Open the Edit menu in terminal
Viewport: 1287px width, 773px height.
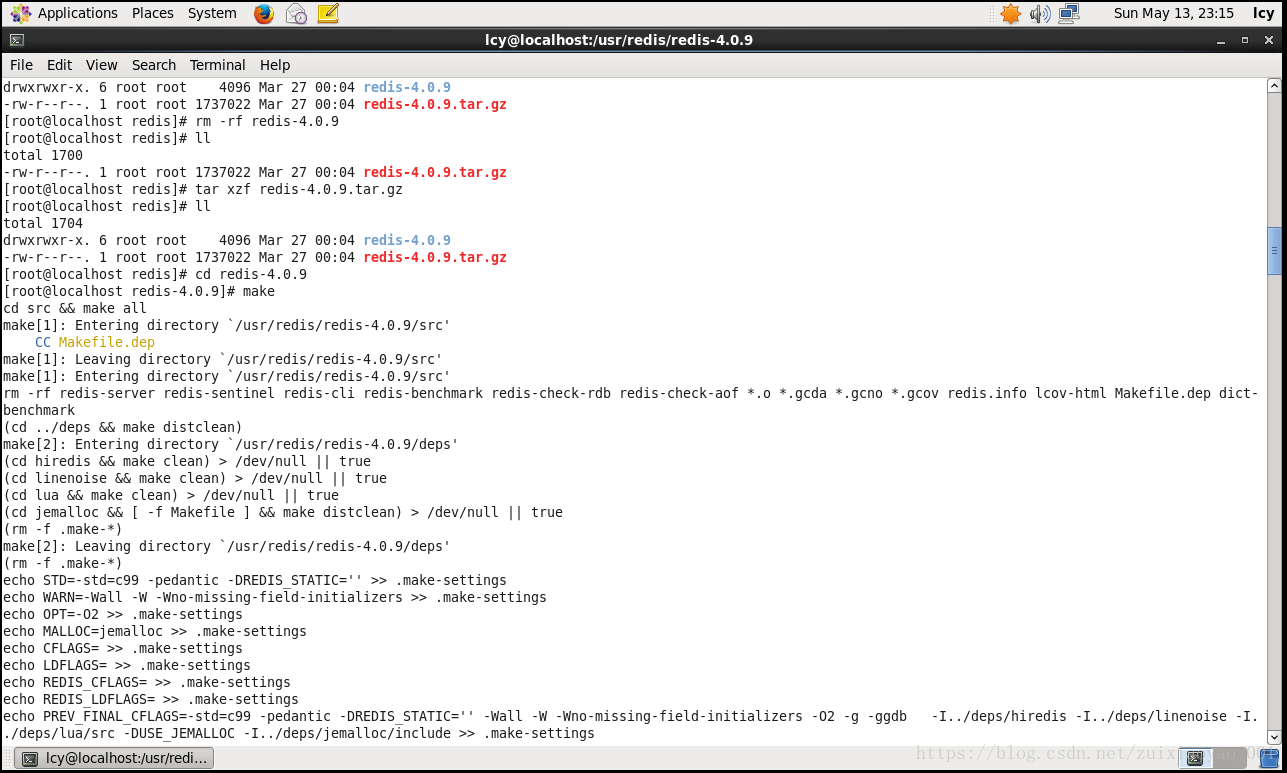[x=59, y=65]
